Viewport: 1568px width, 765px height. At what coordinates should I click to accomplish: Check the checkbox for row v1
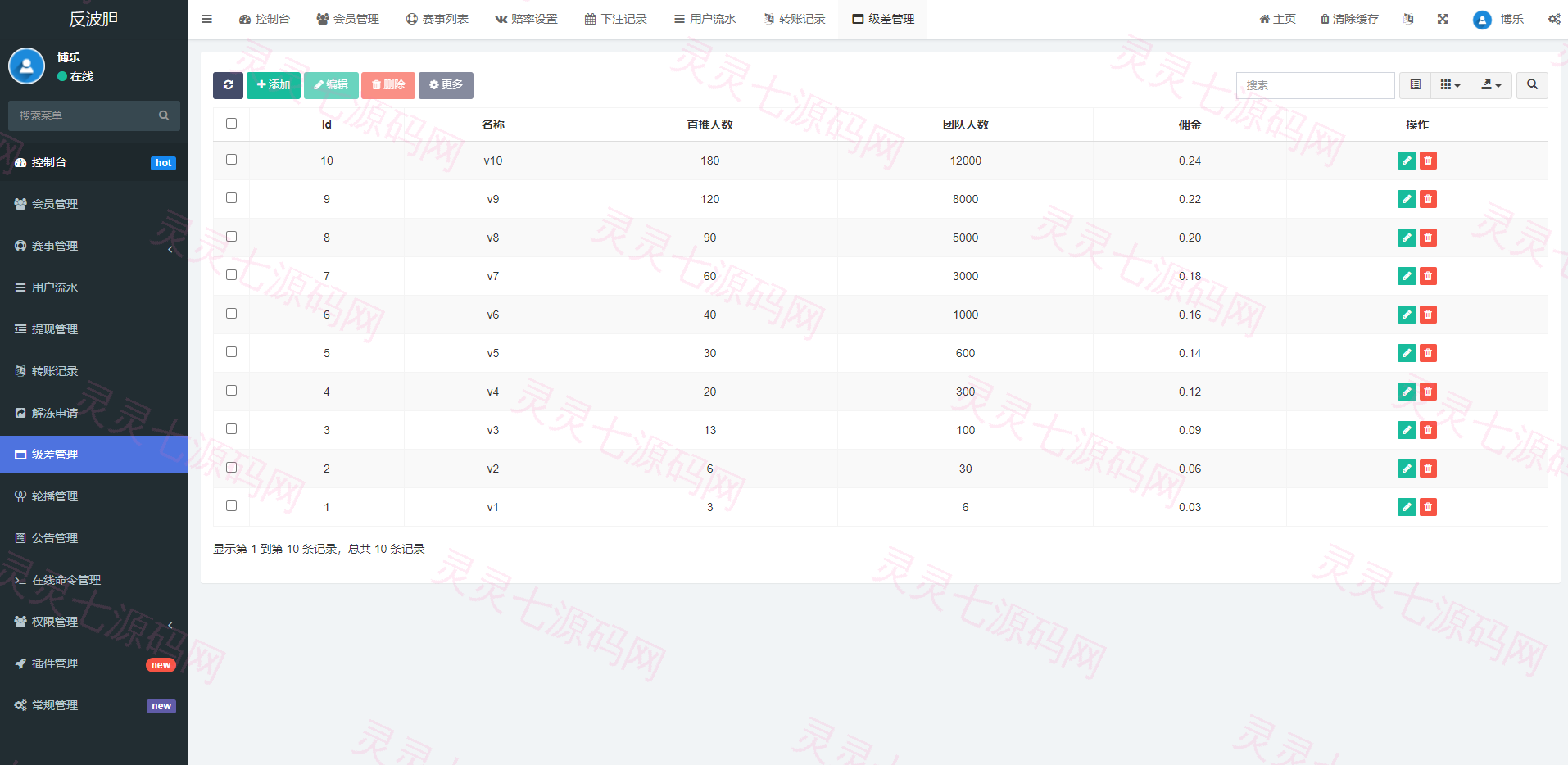[x=231, y=506]
